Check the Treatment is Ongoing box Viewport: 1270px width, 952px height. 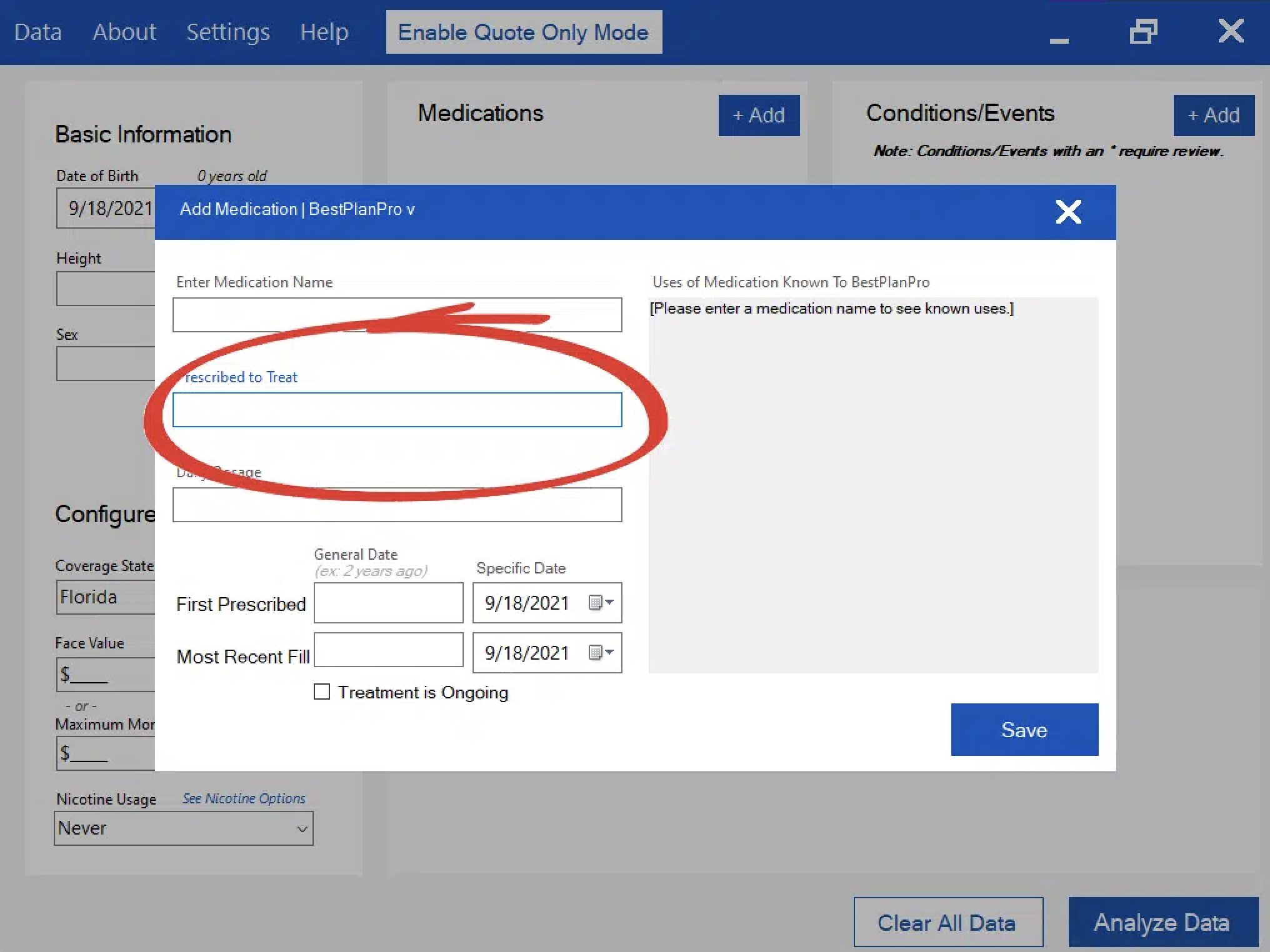tap(322, 692)
